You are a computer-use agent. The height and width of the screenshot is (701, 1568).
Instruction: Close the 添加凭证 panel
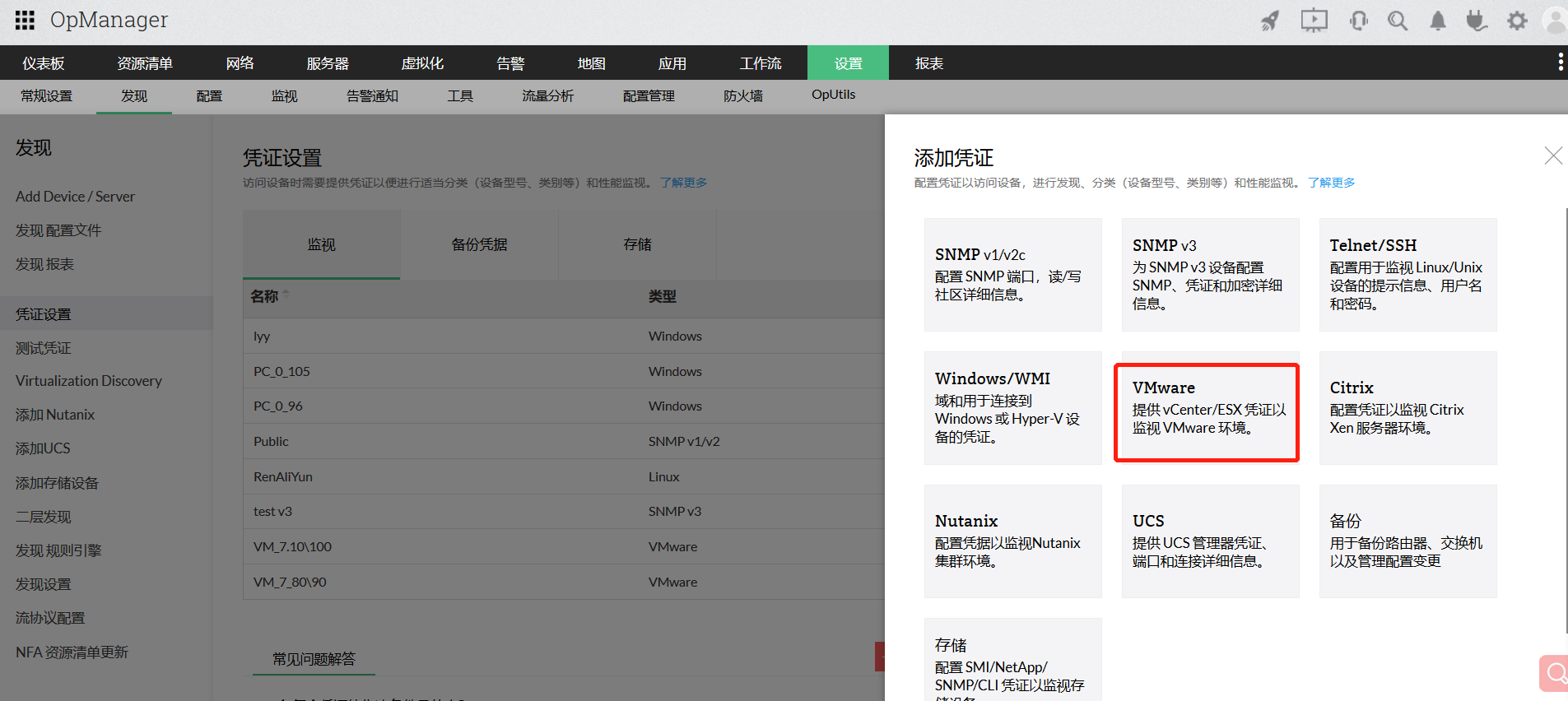(1553, 156)
